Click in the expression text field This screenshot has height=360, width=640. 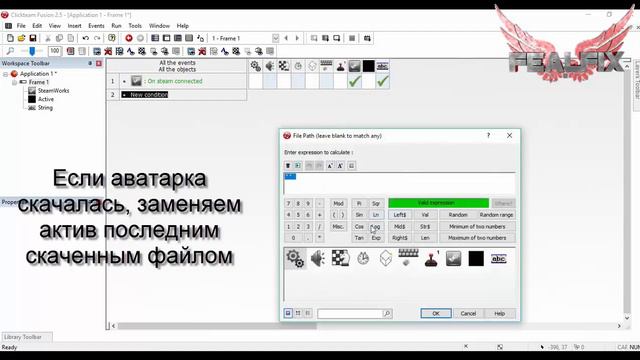pos(399,183)
